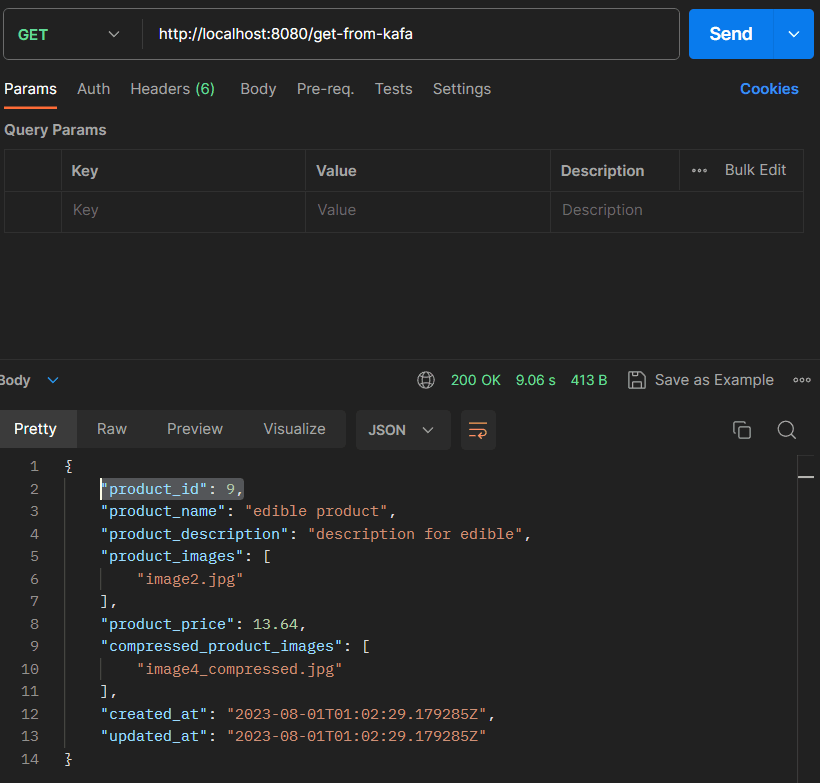Open search in response body

coord(787,430)
